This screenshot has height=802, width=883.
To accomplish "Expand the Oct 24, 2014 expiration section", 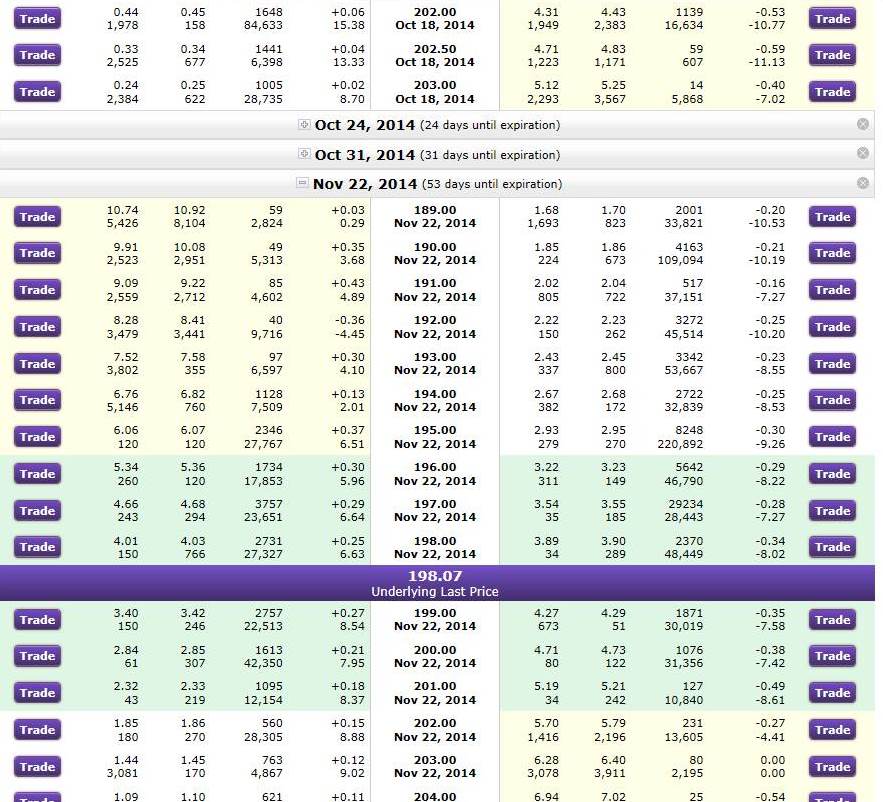I will click(x=305, y=125).
